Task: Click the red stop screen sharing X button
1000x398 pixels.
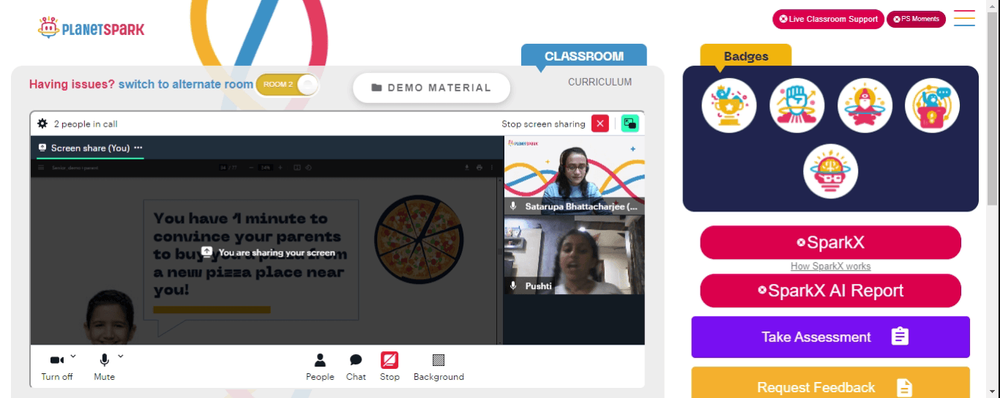Action: click(600, 124)
